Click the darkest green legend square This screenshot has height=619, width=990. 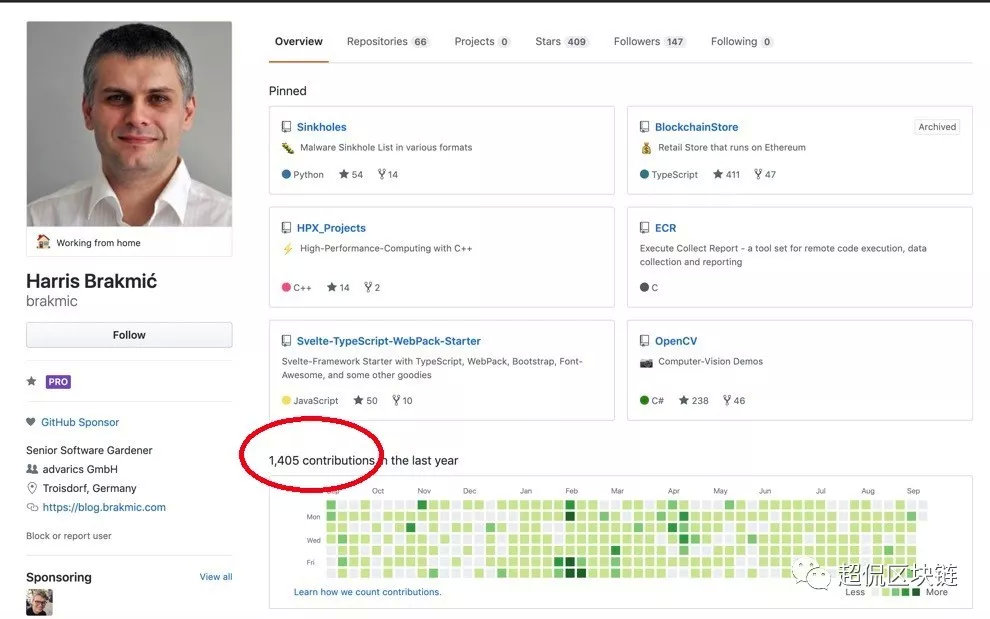click(x=915, y=592)
